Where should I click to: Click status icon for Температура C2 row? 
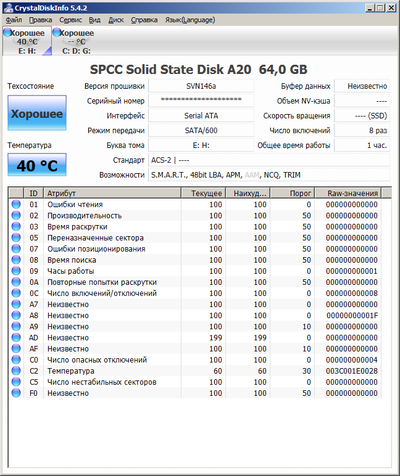16,371
